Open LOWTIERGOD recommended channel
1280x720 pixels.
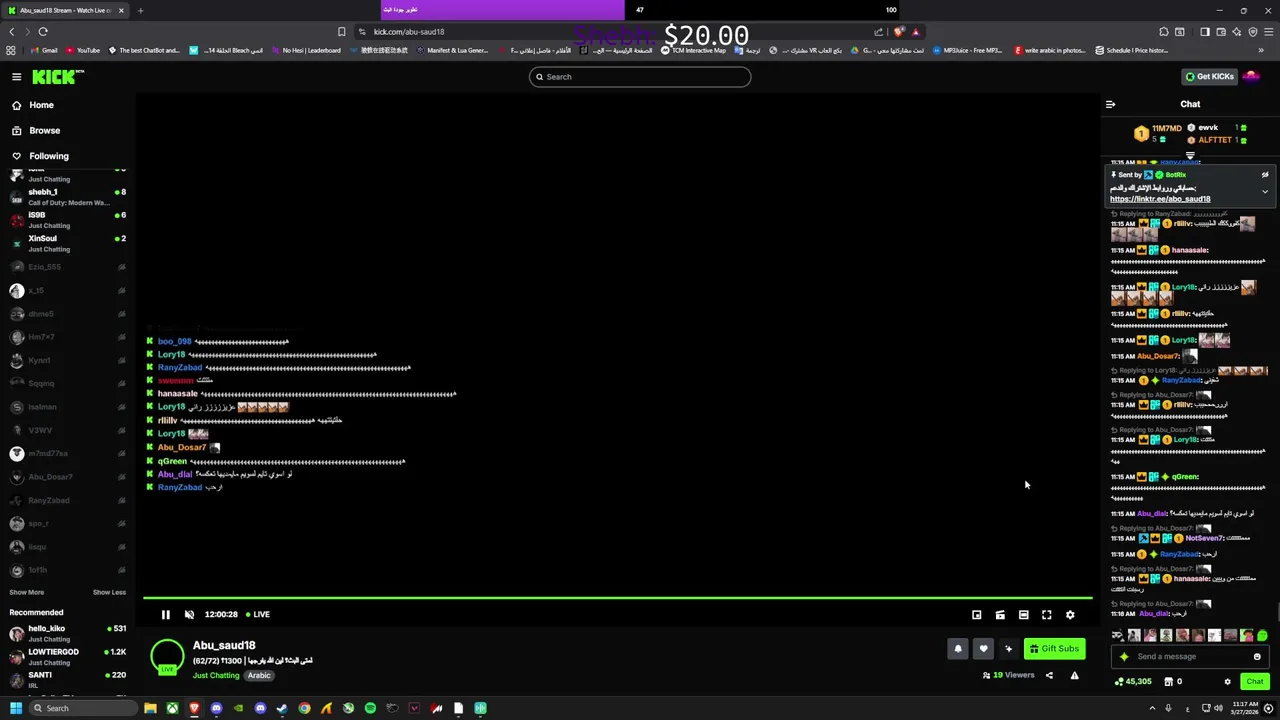(x=67, y=656)
